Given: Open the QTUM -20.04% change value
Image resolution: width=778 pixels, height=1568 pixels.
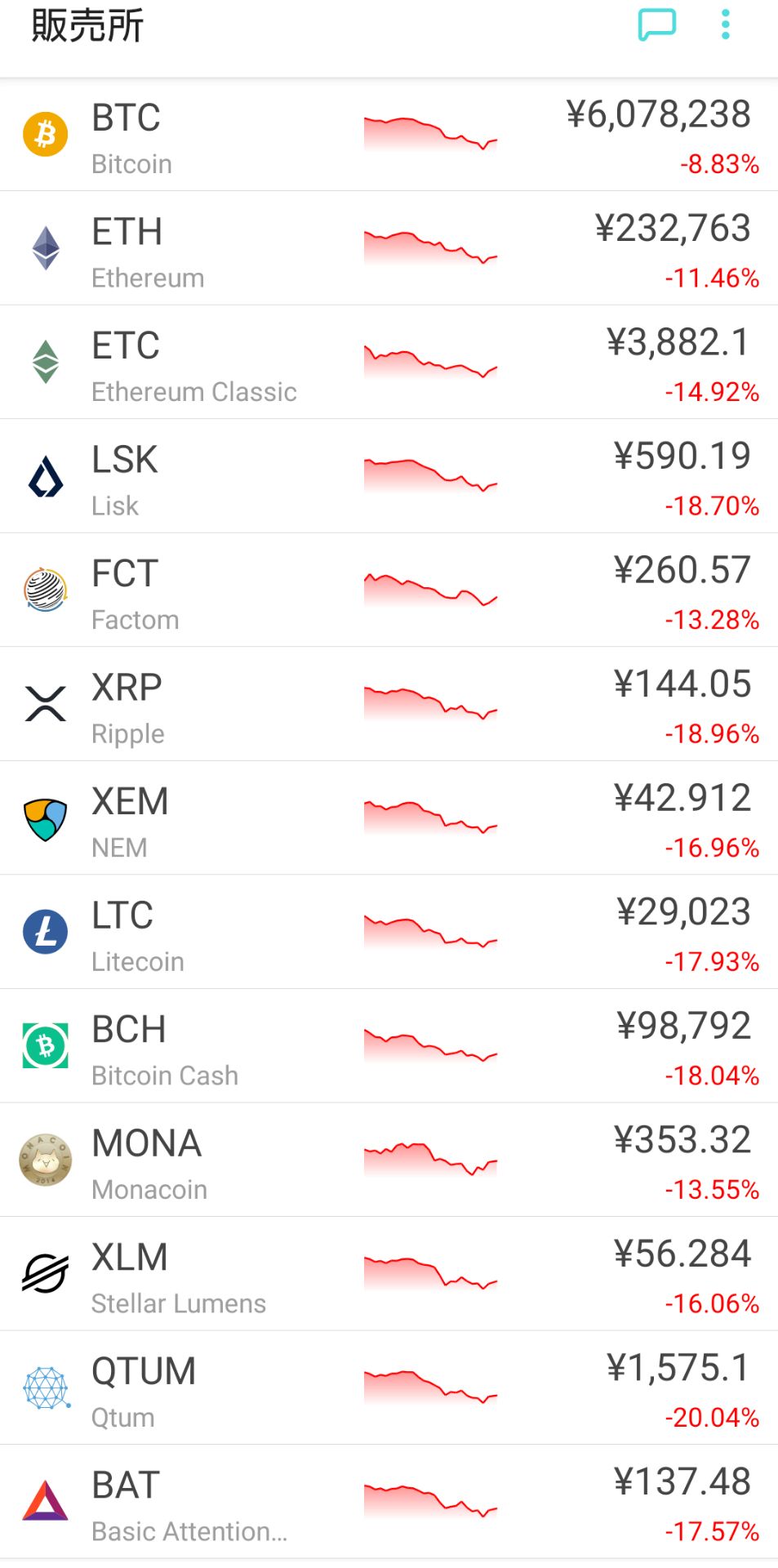Looking at the screenshot, I should pos(712,1417).
